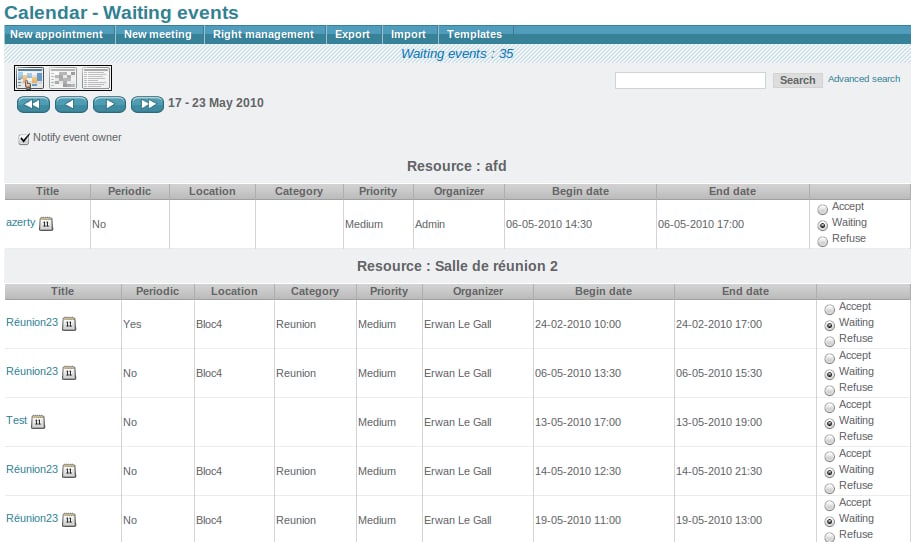Accept the Réunion23 event of 24-02-2010

(829, 309)
